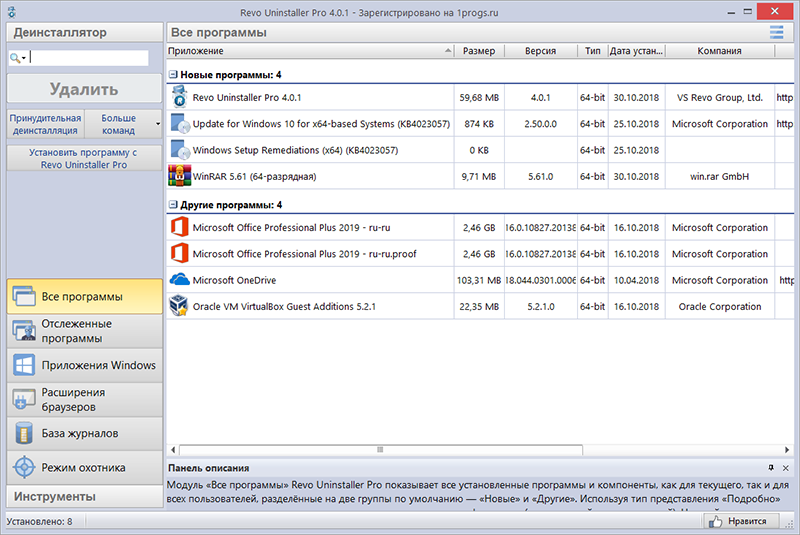800x535 pixels.
Task: Open the hamburger menu icon
Action: click(777, 32)
